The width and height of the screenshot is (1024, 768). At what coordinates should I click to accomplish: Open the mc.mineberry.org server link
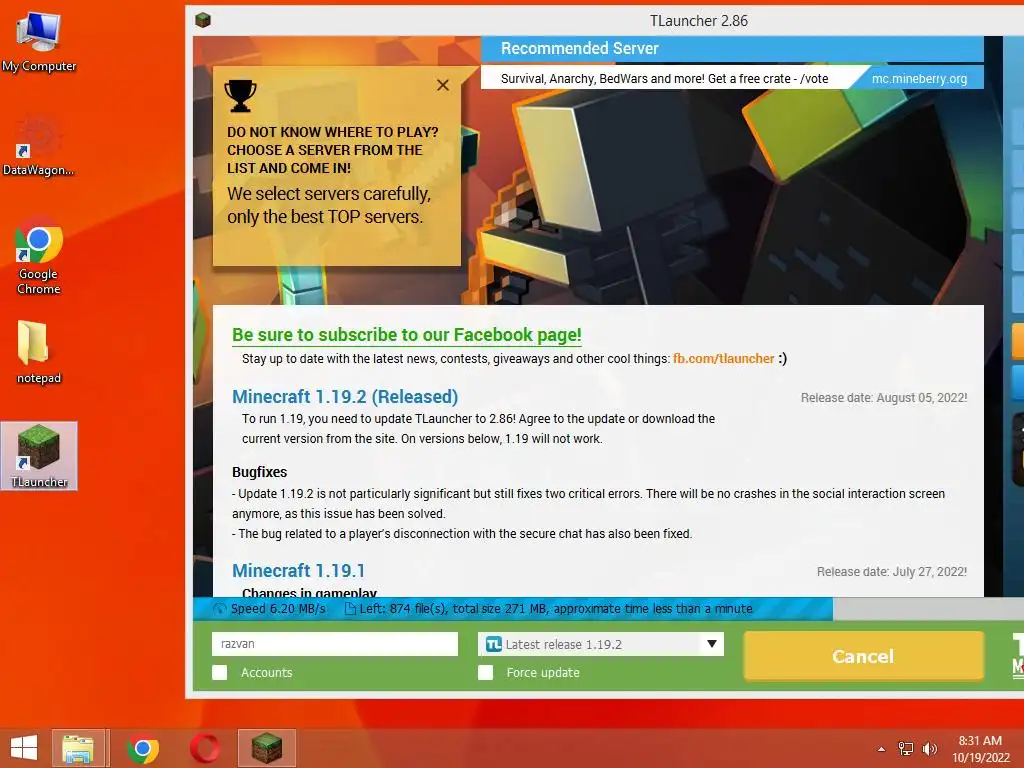coord(919,78)
